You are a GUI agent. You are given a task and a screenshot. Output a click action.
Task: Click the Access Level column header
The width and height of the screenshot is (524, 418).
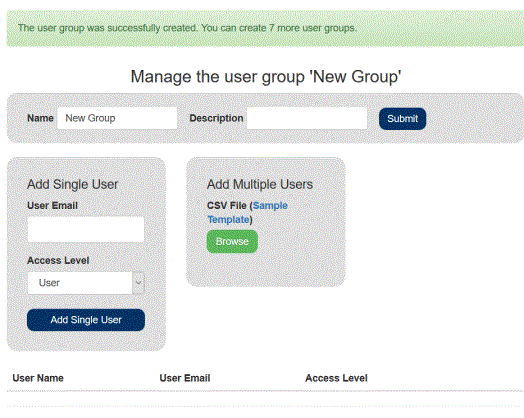[x=336, y=378]
